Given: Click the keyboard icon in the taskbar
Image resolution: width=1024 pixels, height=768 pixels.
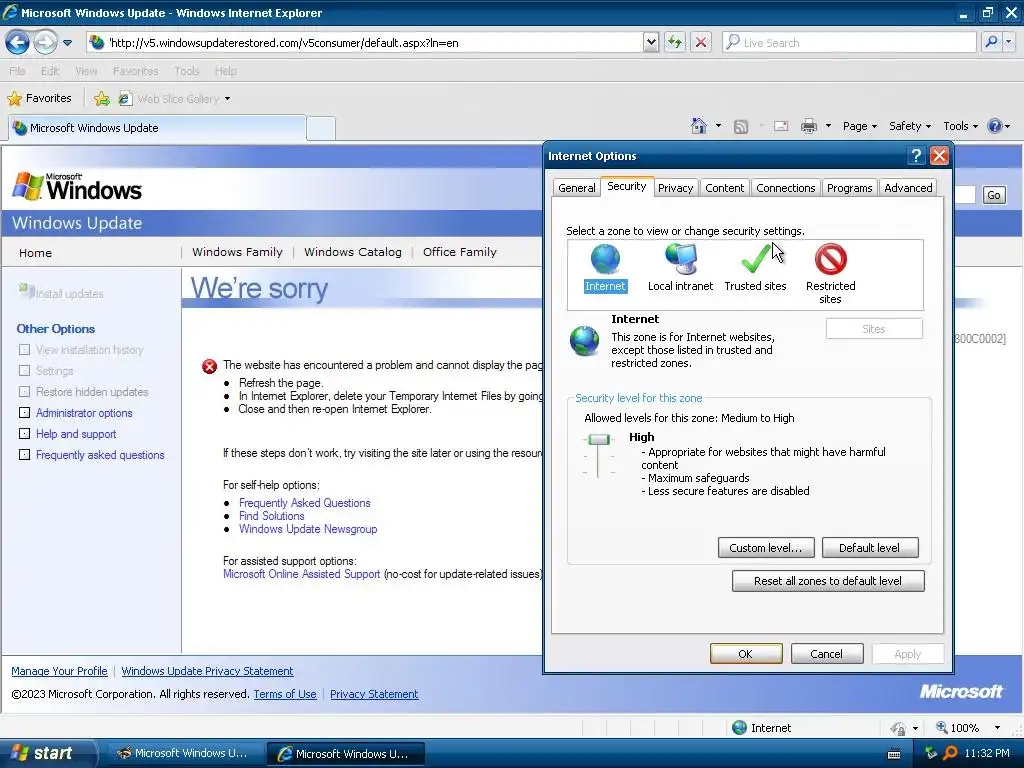Looking at the screenshot, I should [894, 754].
